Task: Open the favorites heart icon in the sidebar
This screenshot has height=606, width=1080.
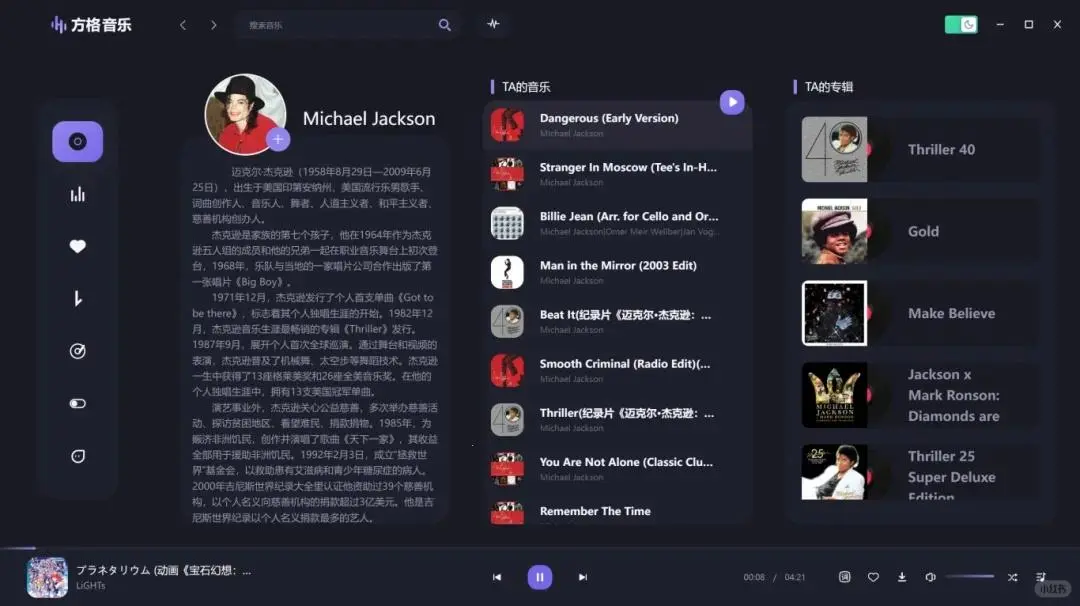Action: [x=77, y=246]
